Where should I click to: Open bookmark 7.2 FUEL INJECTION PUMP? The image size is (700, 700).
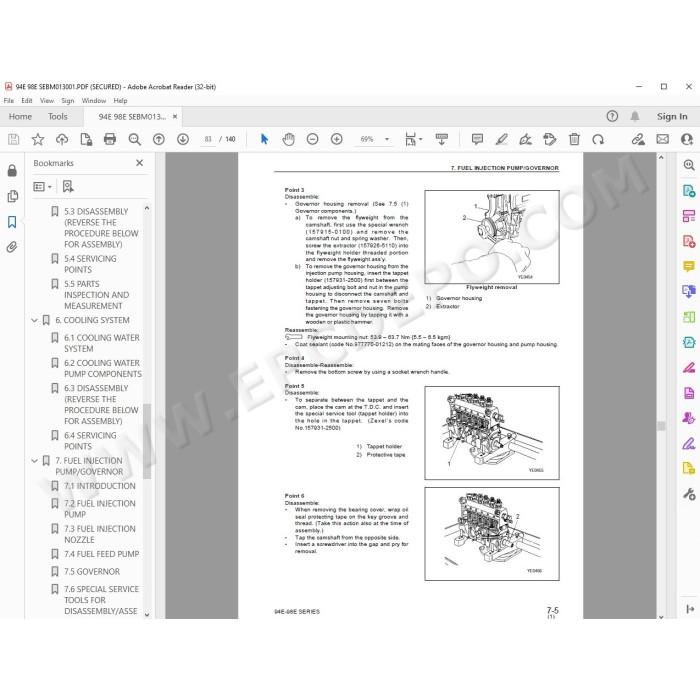(x=100, y=508)
